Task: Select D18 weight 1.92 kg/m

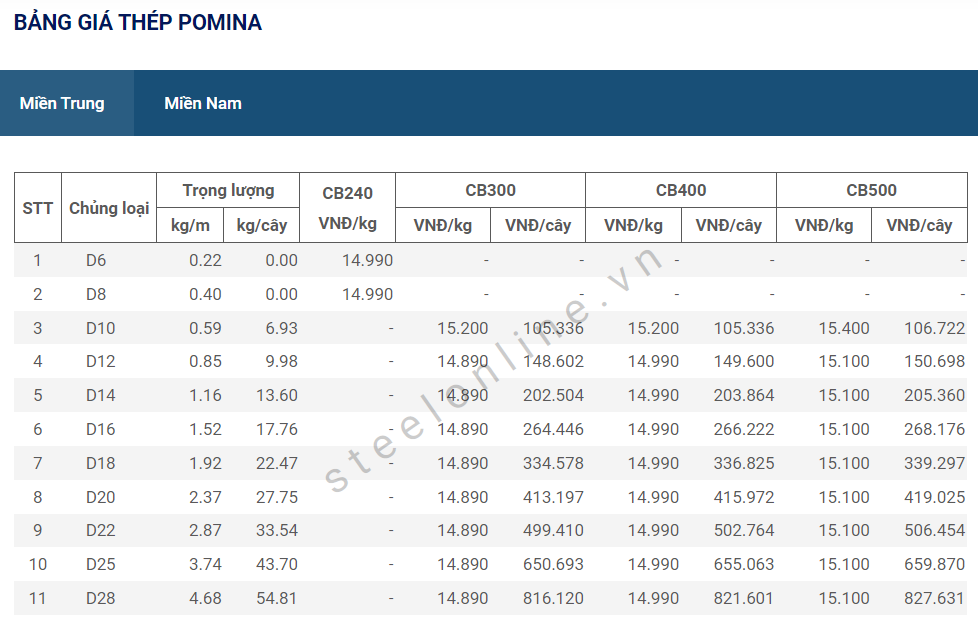Action: pyautogui.click(x=205, y=463)
